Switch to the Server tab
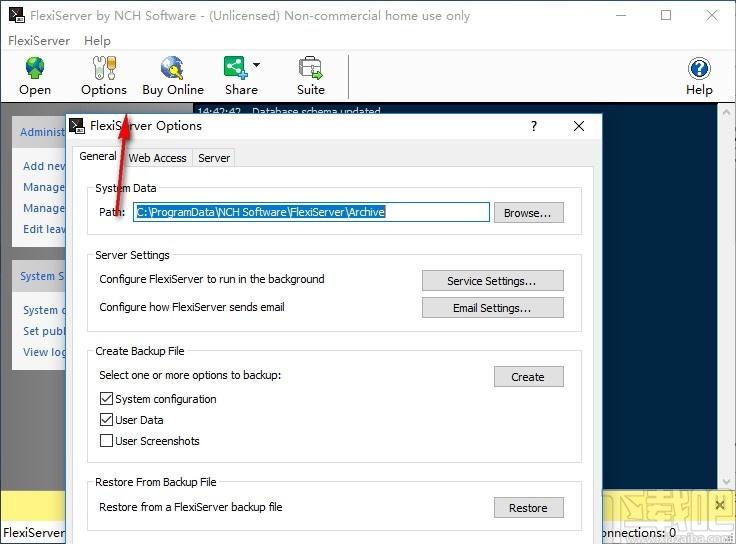This screenshot has width=736, height=544. (214, 158)
